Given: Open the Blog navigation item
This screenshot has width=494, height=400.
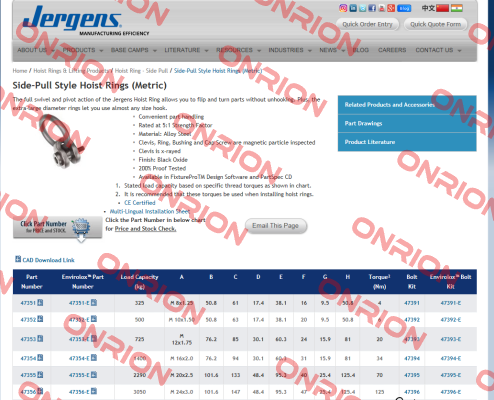Looking at the screenshot, I should pyautogui.click(x=361, y=50).
